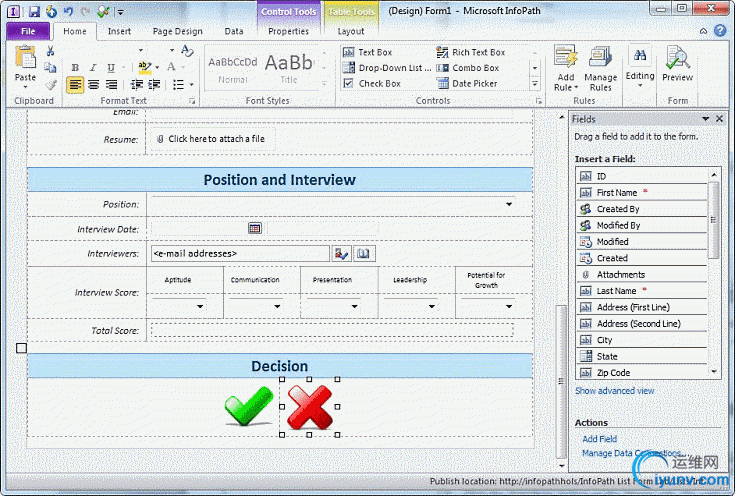The width and height of the screenshot is (735, 496).
Task: Open the bullets list dropdown
Action: pyautogui.click(x=191, y=84)
